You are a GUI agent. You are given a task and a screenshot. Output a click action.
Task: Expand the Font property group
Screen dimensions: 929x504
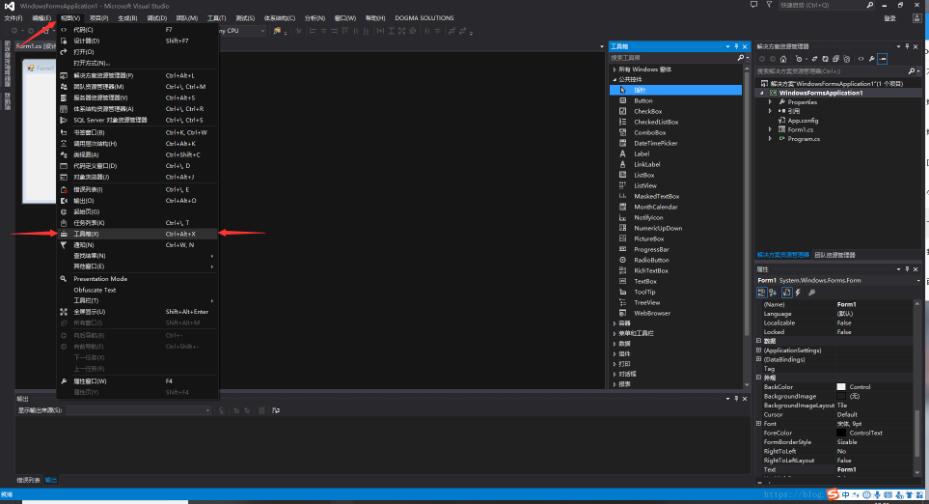point(759,423)
